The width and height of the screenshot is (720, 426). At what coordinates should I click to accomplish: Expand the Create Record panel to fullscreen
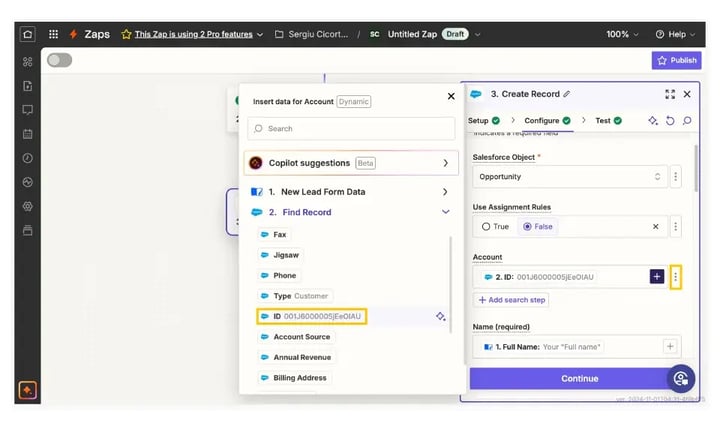pos(670,94)
